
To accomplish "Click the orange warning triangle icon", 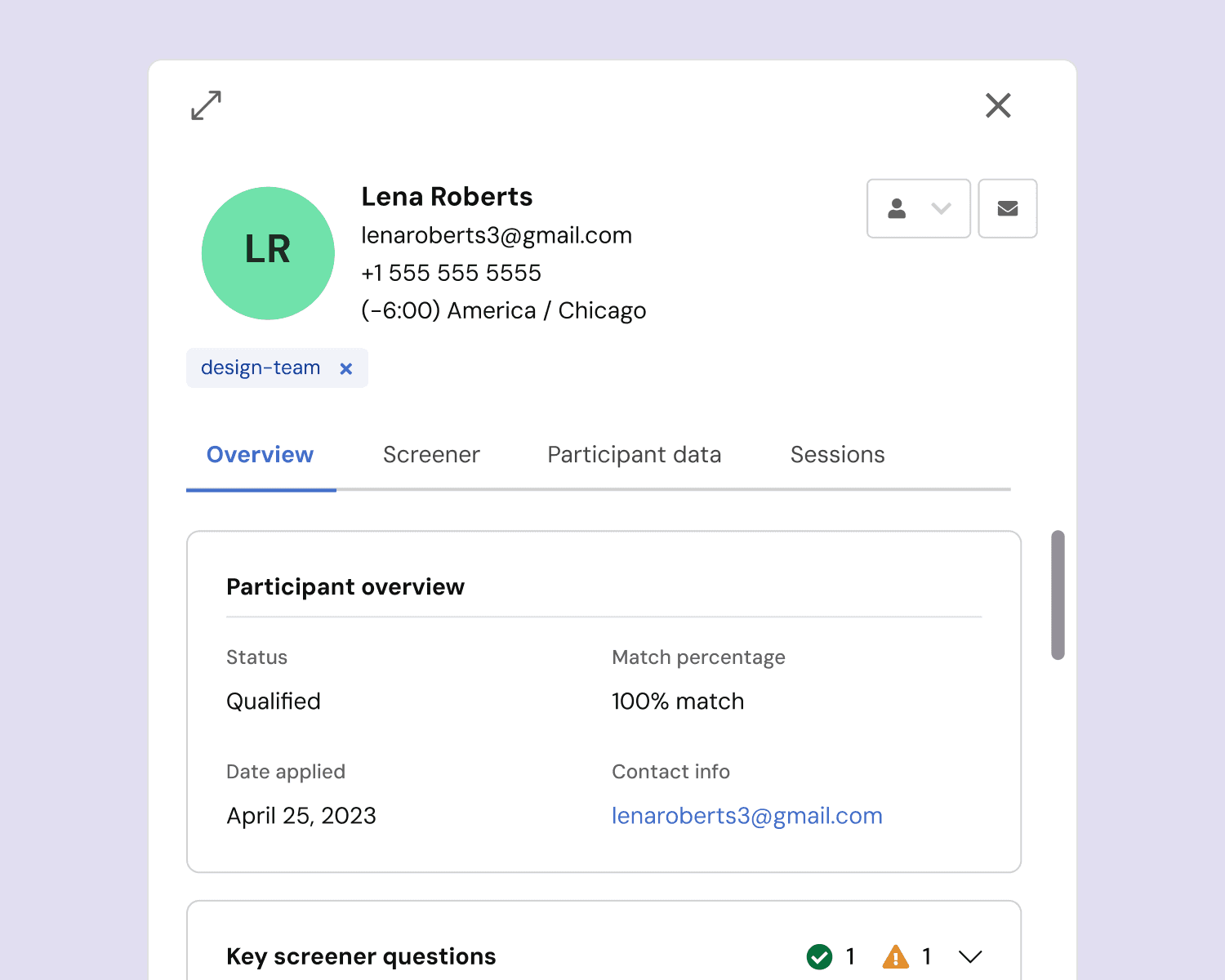I will point(896,956).
